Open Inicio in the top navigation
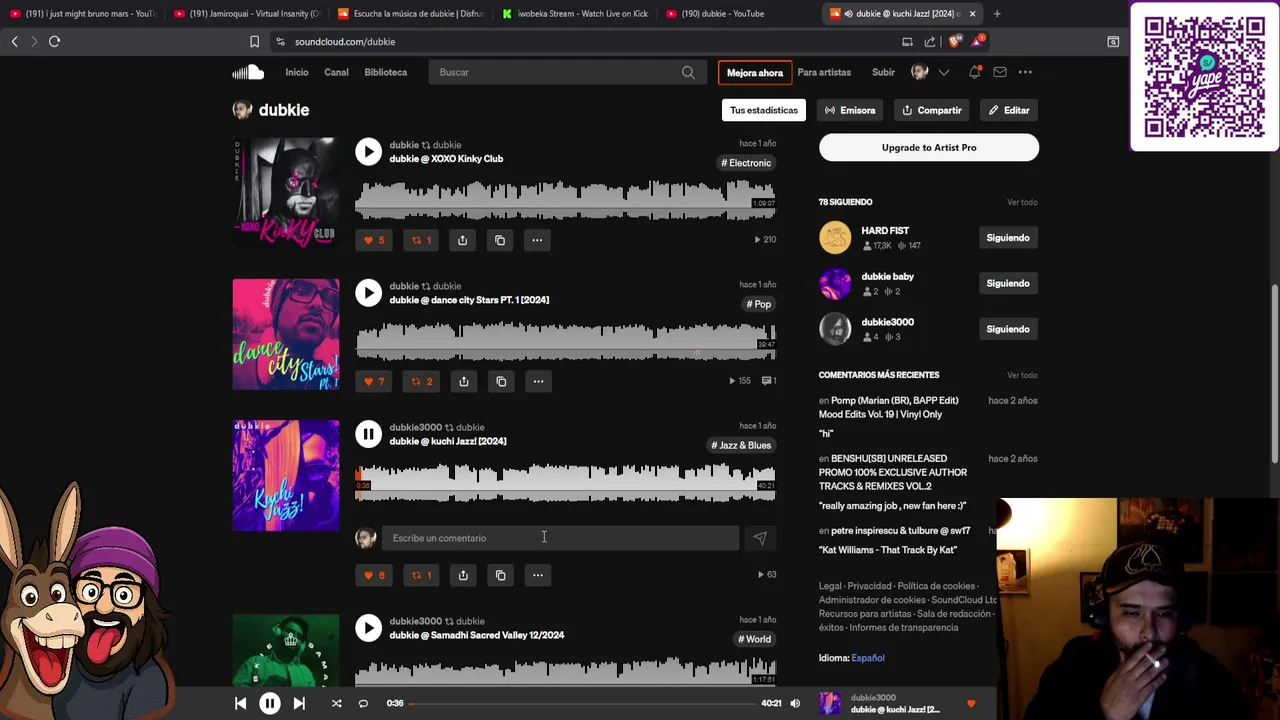This screenshot has width=1280, height=720. (x=296, y=72)
